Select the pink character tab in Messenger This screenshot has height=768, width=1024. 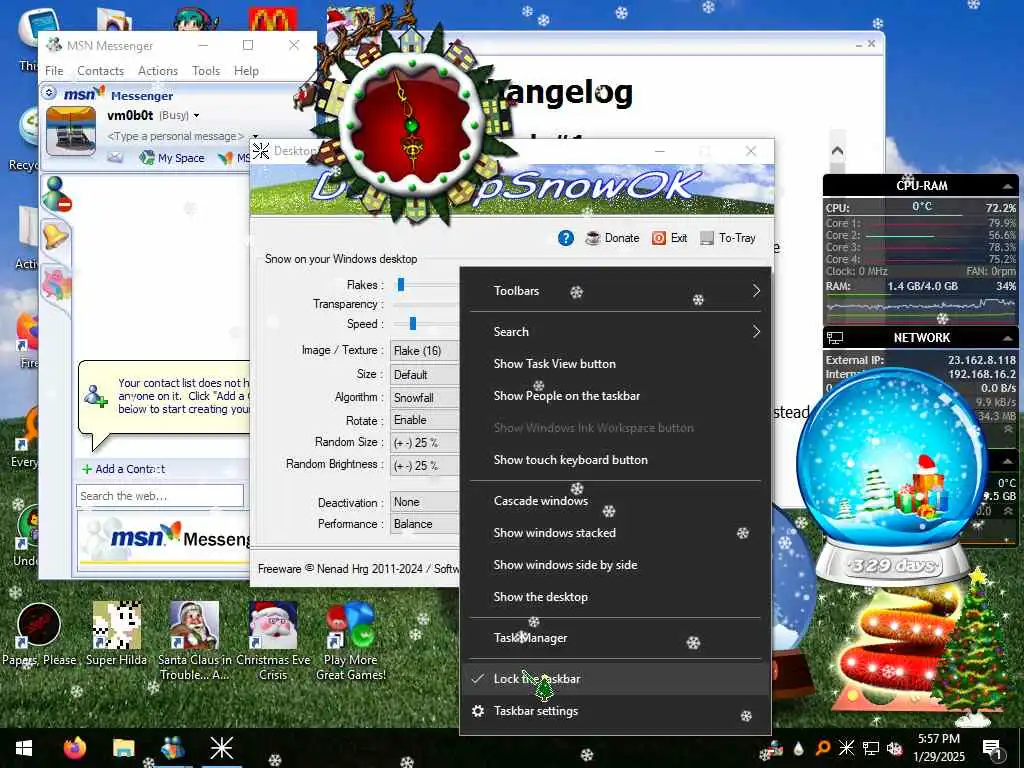point(56,285)
